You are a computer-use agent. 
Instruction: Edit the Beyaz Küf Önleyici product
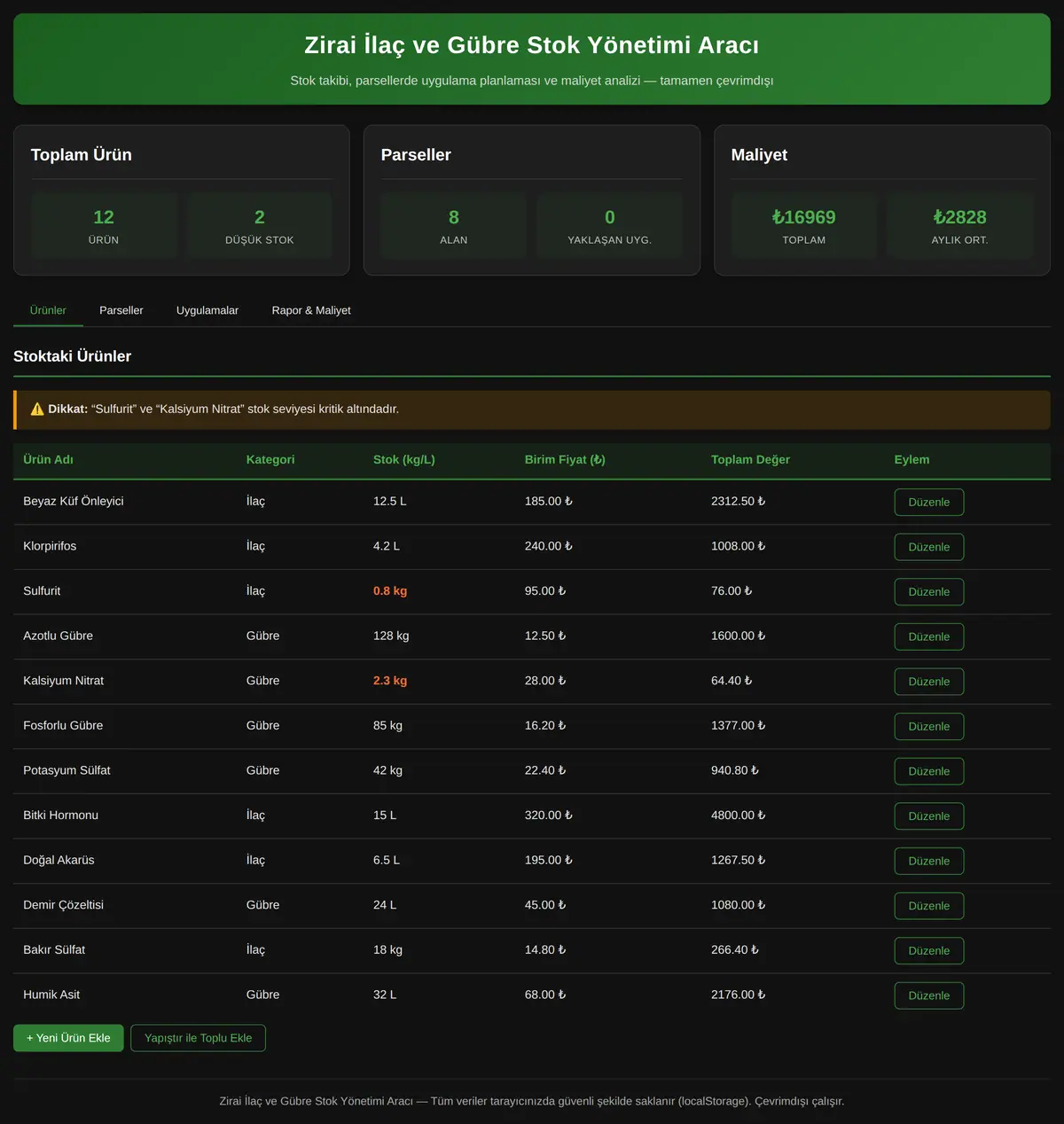click(x=928, y=502)
